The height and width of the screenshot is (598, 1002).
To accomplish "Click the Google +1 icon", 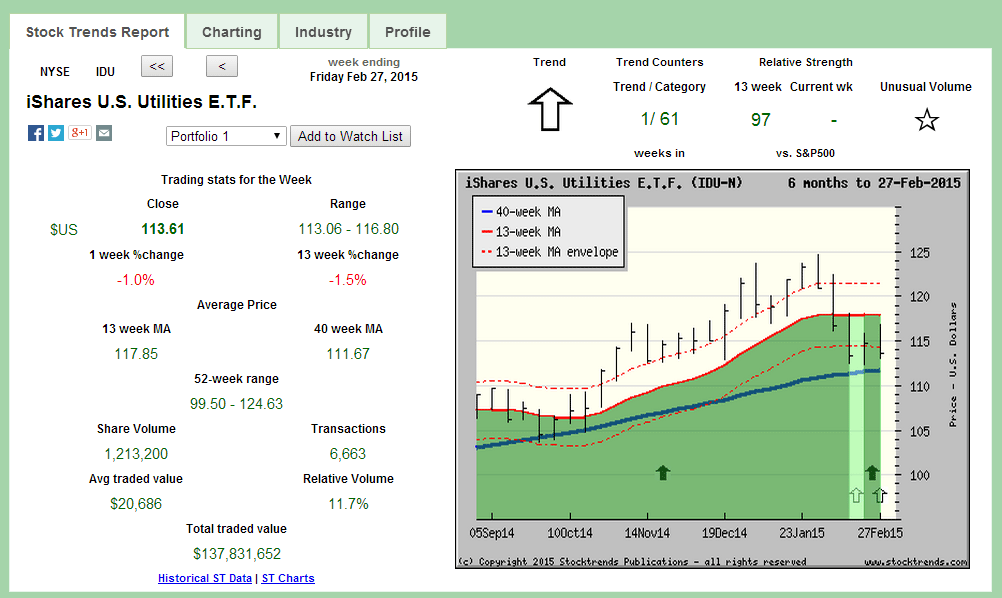I will pos(80,133).
